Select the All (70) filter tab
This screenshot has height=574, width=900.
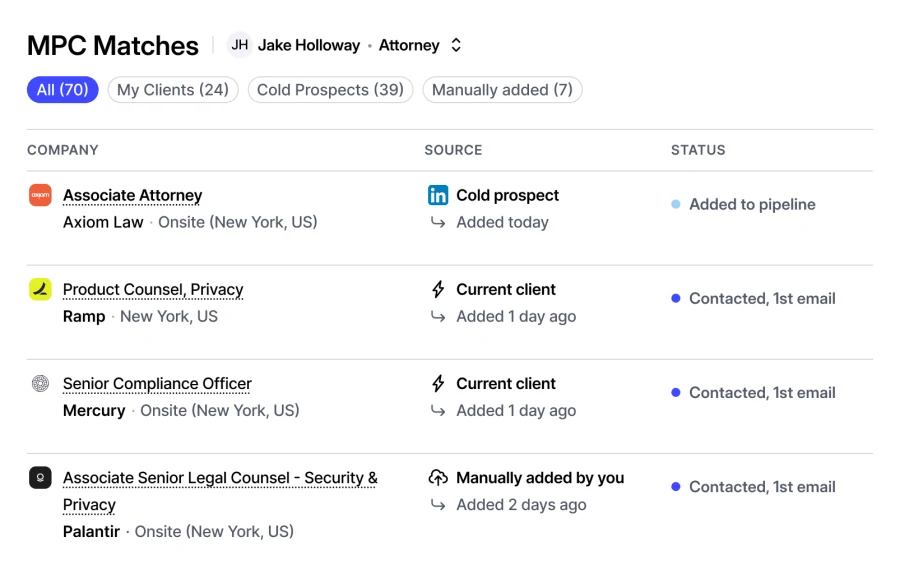tap(63, 90)
